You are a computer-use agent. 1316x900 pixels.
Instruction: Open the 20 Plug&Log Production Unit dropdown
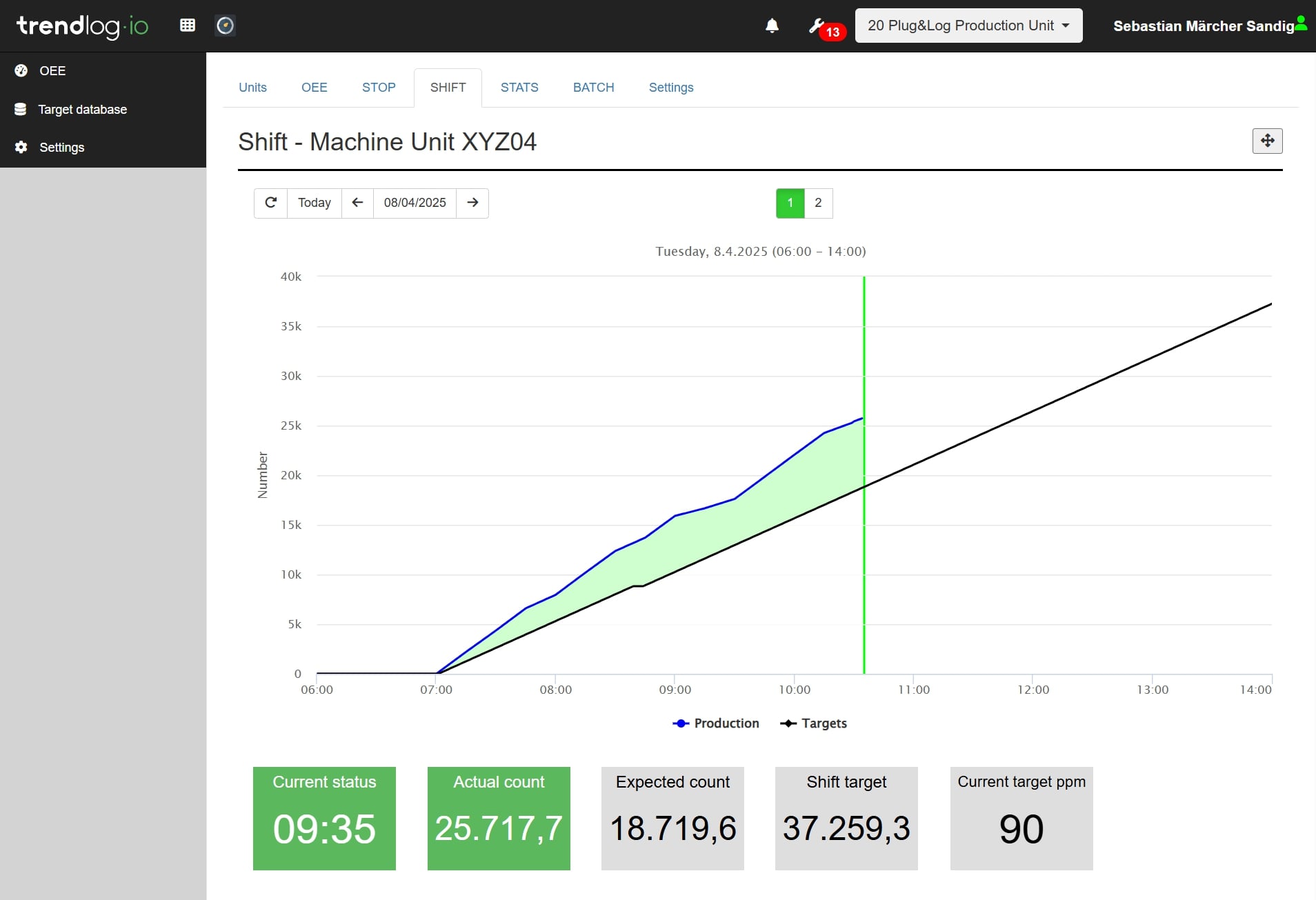[968, 26]
